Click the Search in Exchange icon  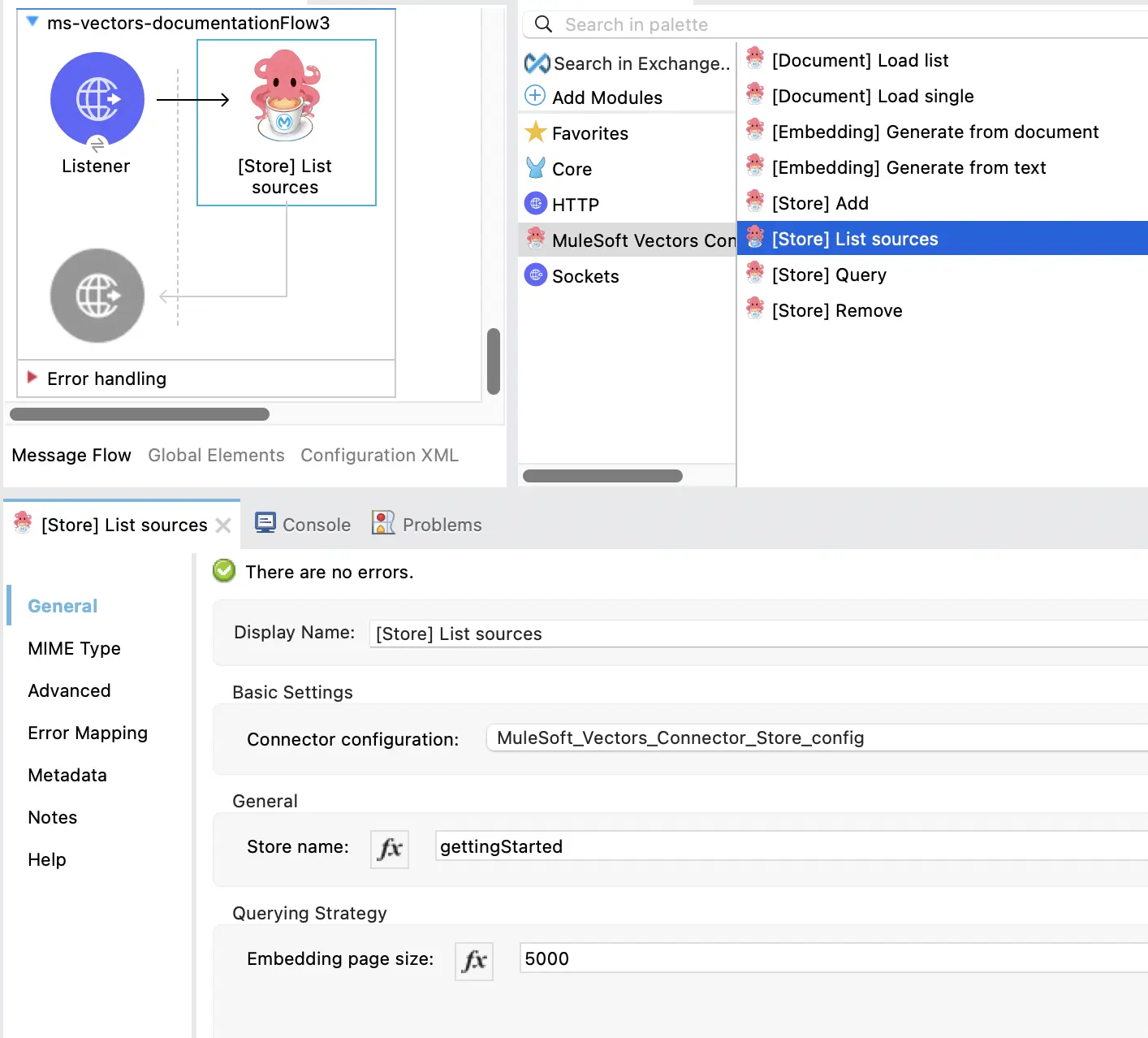[537, 63]
